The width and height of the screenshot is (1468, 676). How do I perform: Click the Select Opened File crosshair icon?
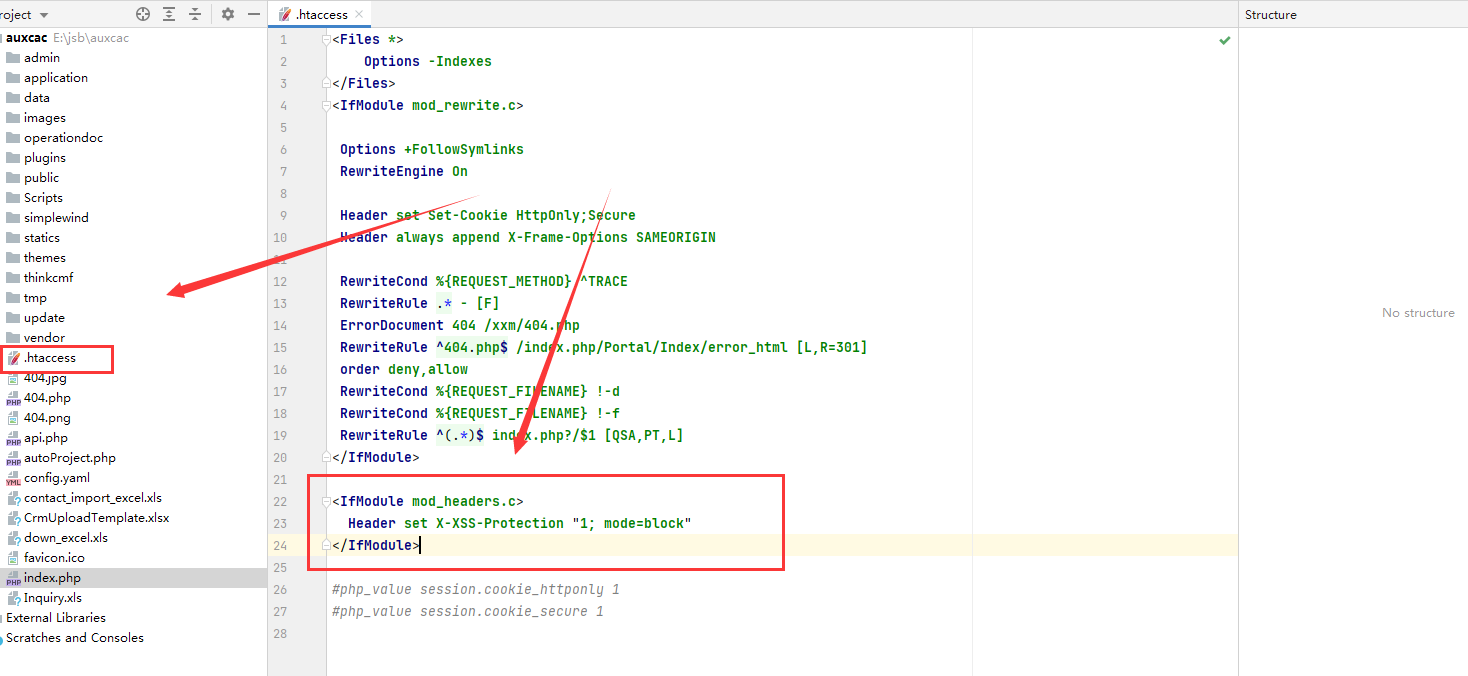tap(143, 14)
